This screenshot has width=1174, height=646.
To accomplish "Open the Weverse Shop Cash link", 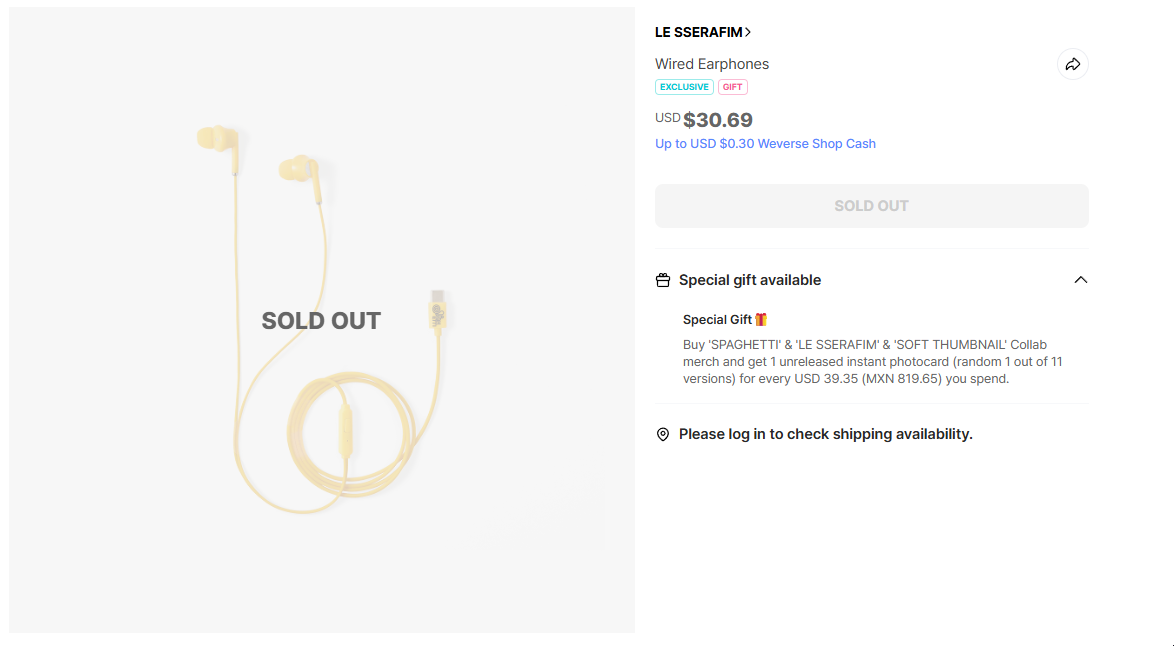I will click(765, 144).
